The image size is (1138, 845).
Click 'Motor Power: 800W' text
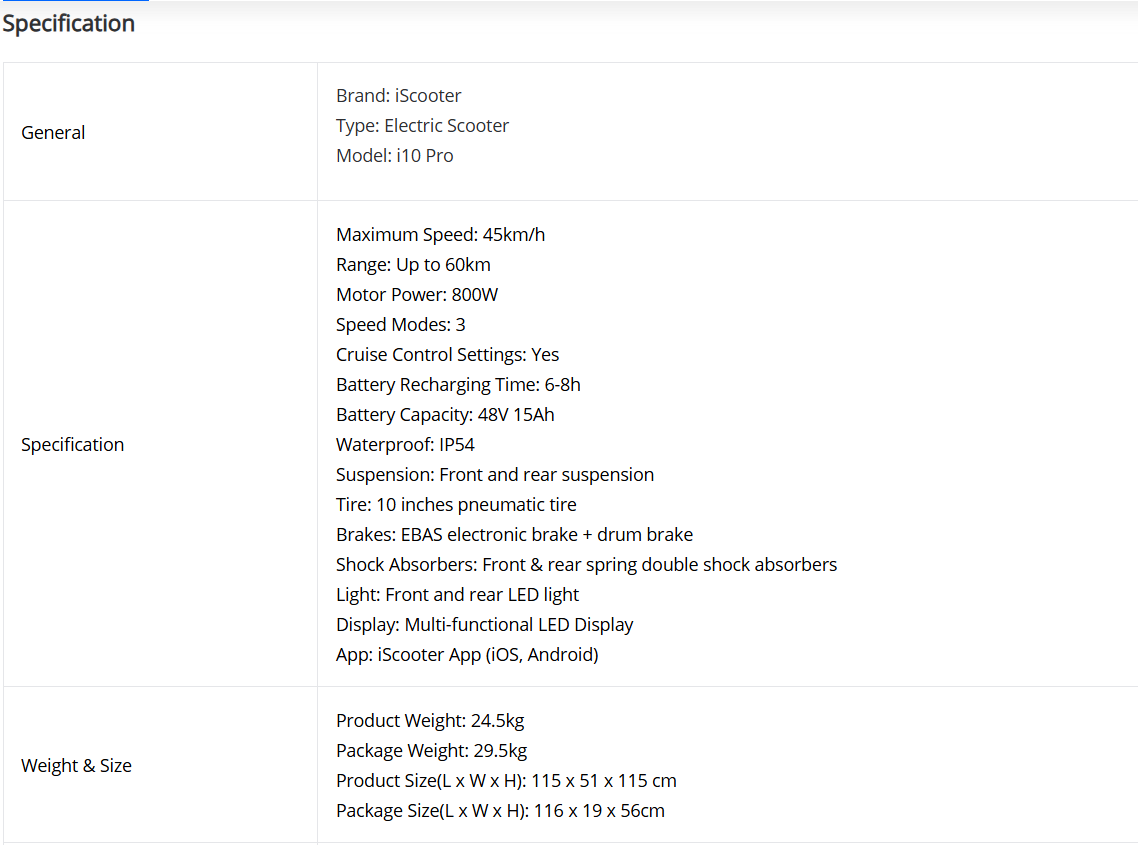click(417, 294)
